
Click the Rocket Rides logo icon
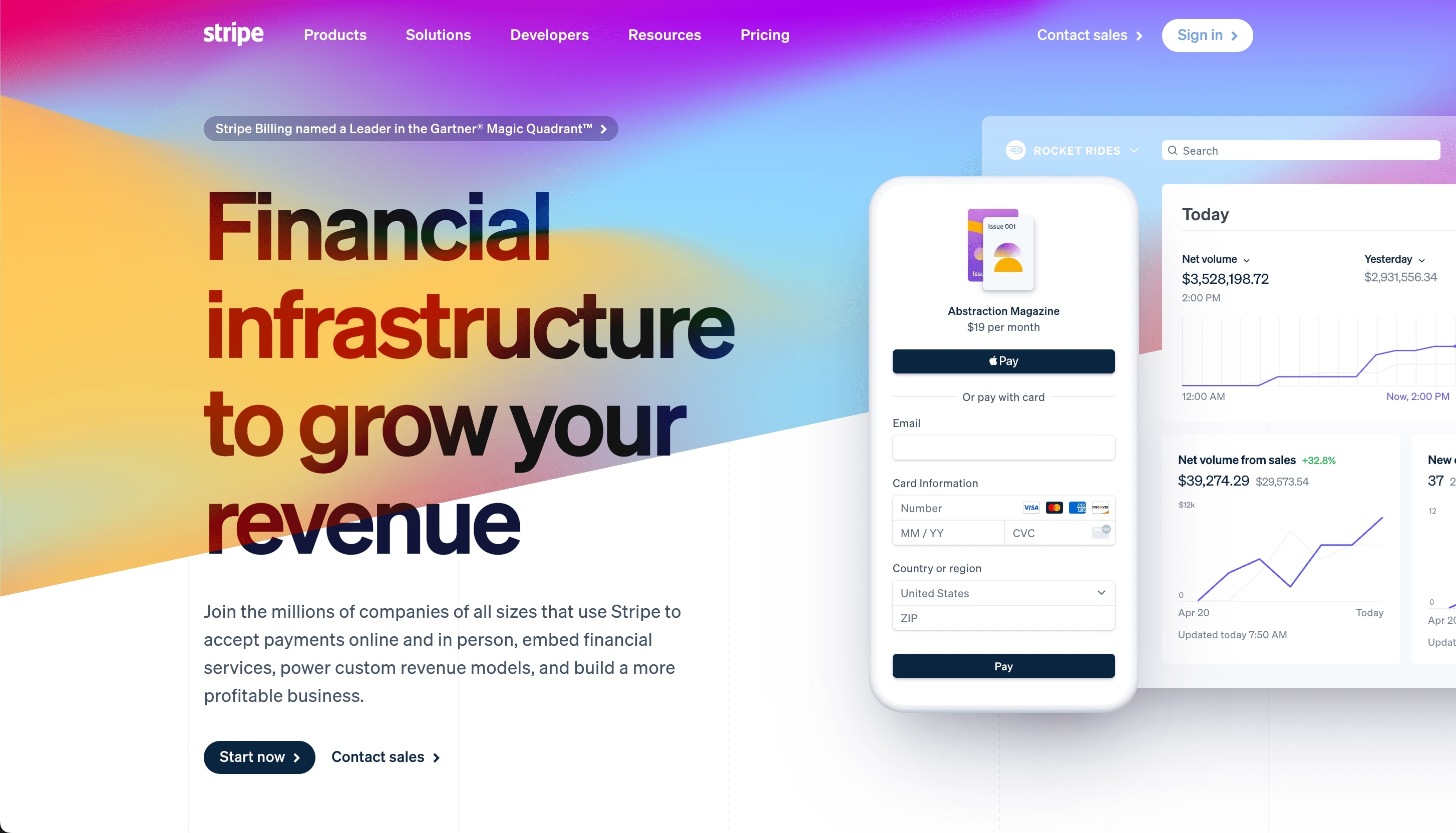pyautogui.click(x=1017, y=150)
